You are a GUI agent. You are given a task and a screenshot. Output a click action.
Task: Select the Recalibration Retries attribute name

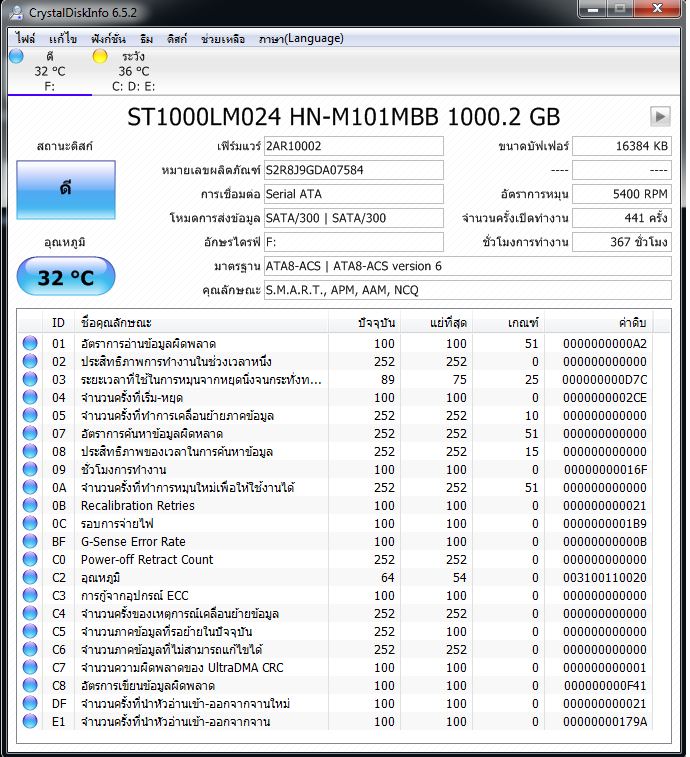pyautogui.click(x=138, y=505)
